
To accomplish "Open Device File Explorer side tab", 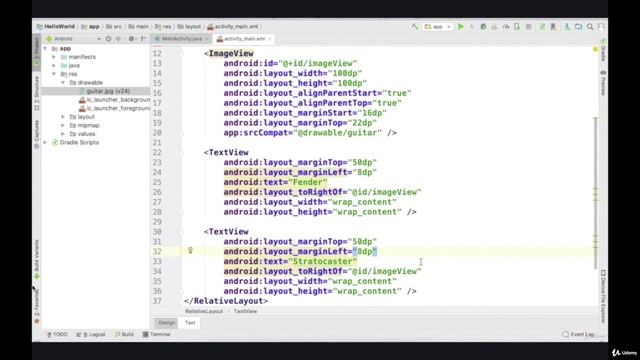I will 603,295.
